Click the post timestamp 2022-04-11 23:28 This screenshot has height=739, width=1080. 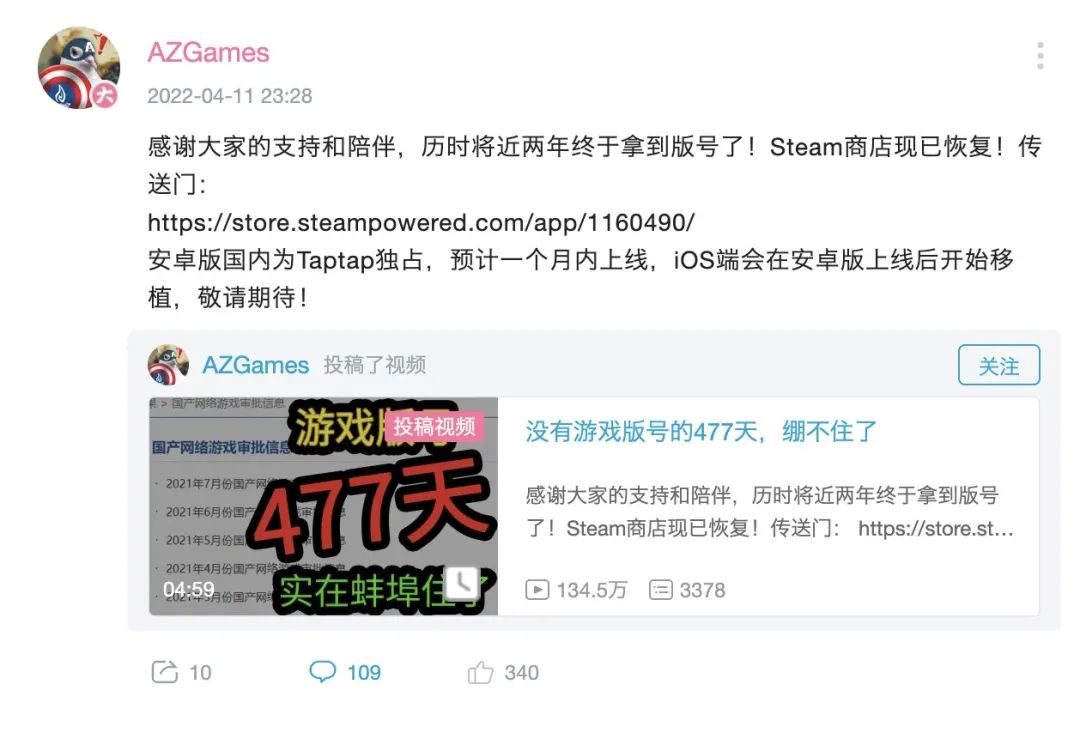(x=229, y=96)
